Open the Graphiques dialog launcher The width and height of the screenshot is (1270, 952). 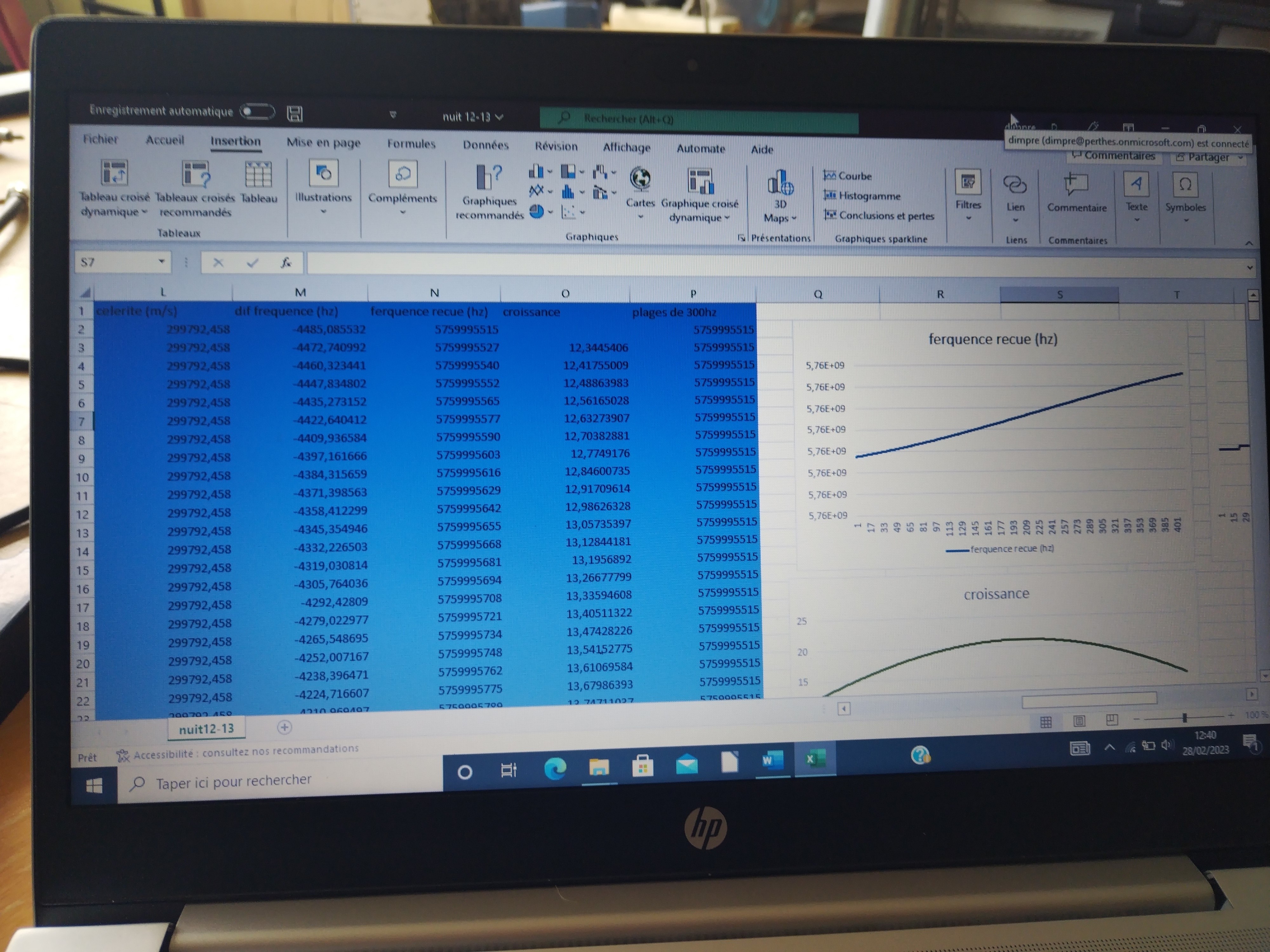click(741, 238)
